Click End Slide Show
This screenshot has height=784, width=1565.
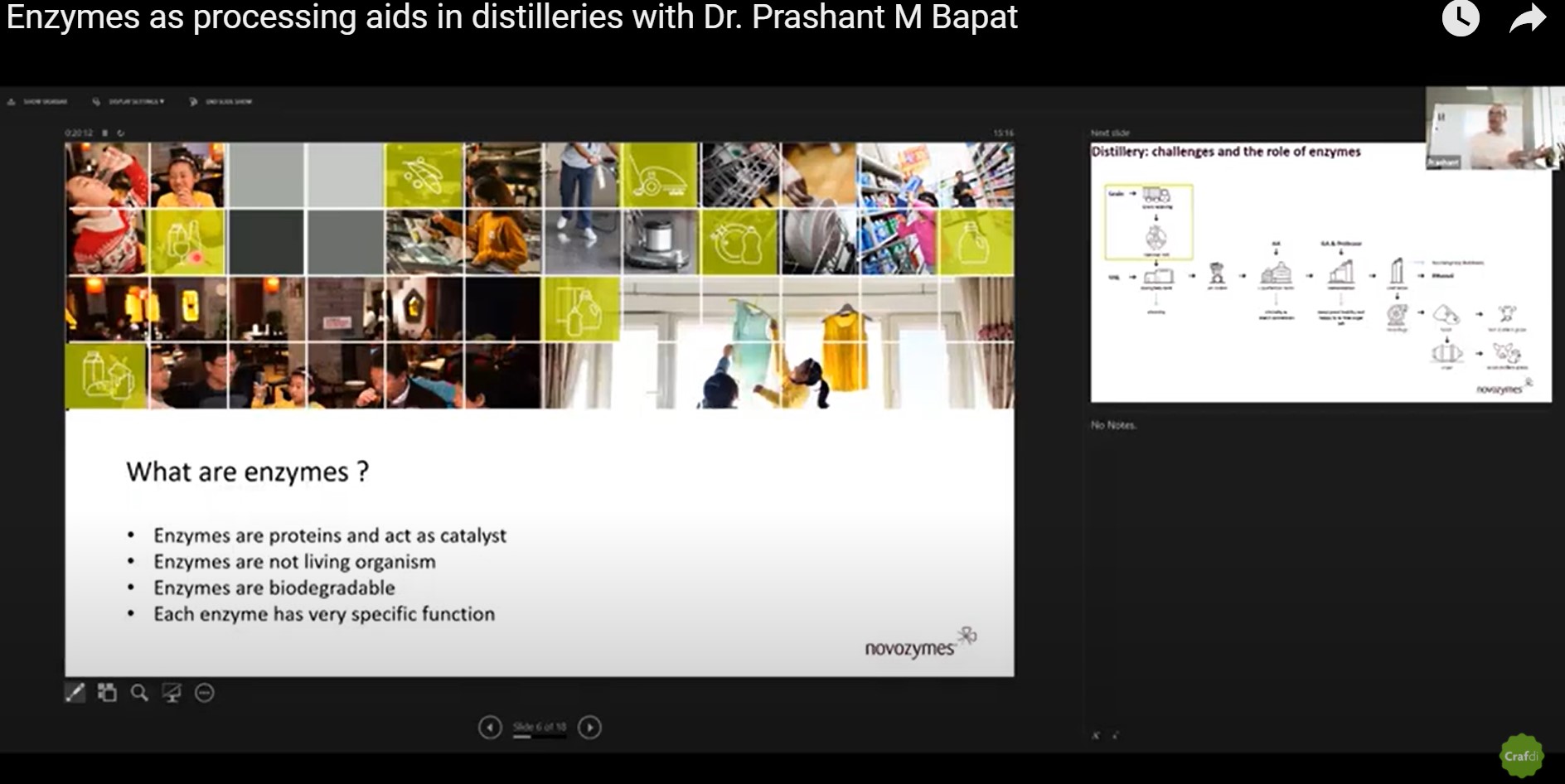tap(220, 102)
